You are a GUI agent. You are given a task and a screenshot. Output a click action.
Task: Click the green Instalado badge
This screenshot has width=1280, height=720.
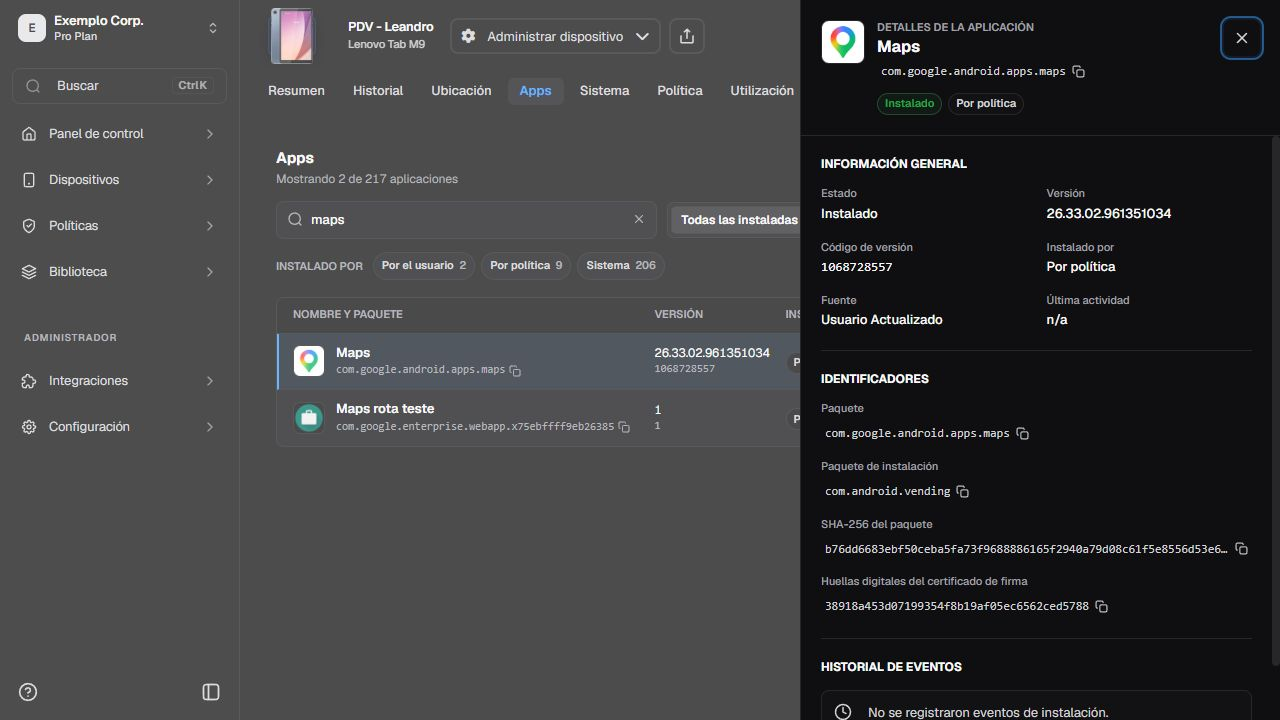[909, 103]
